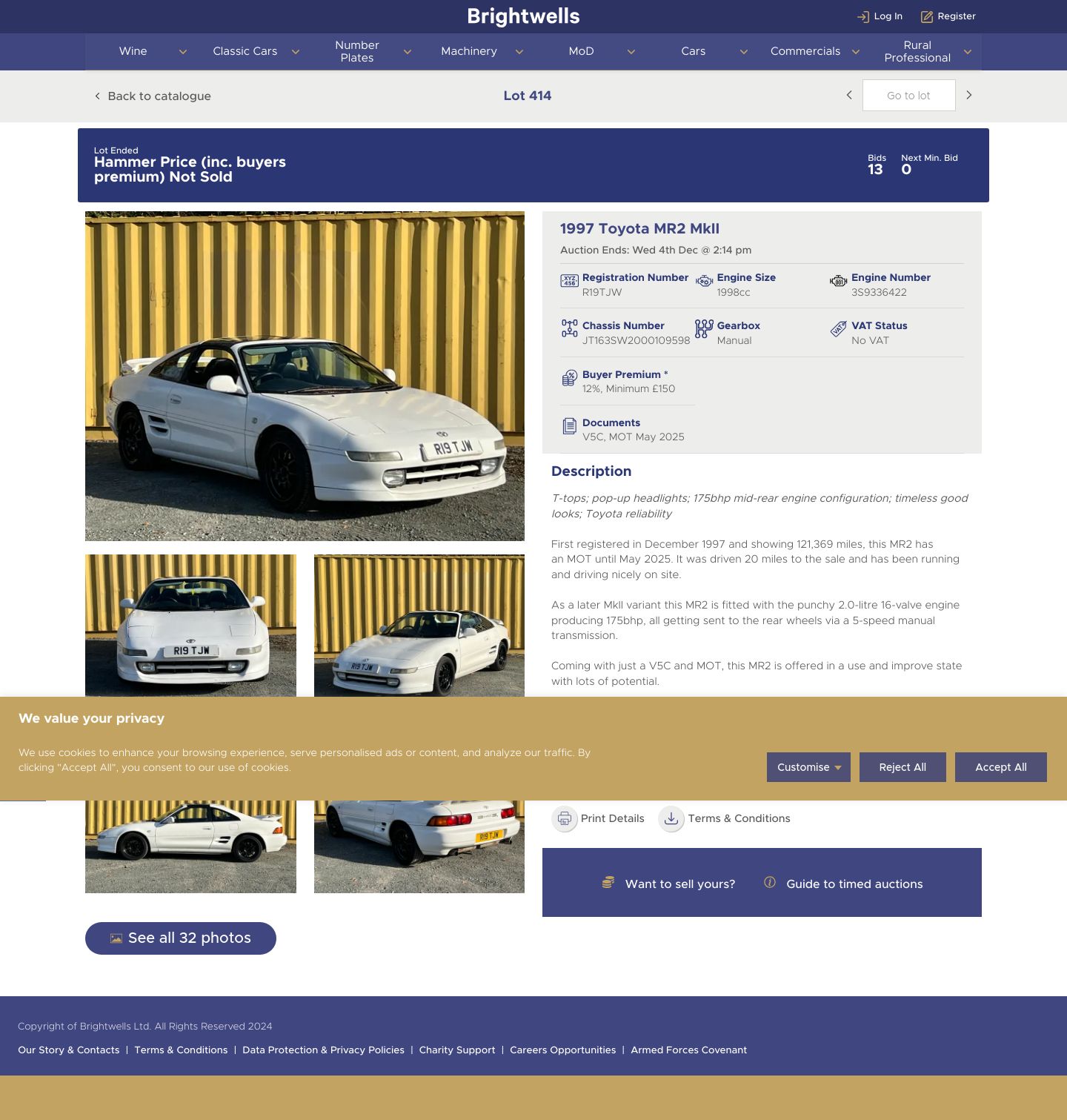Expand the Wine menu chevron
This screenshot has width=1067, height=1120.
point(183,52)
